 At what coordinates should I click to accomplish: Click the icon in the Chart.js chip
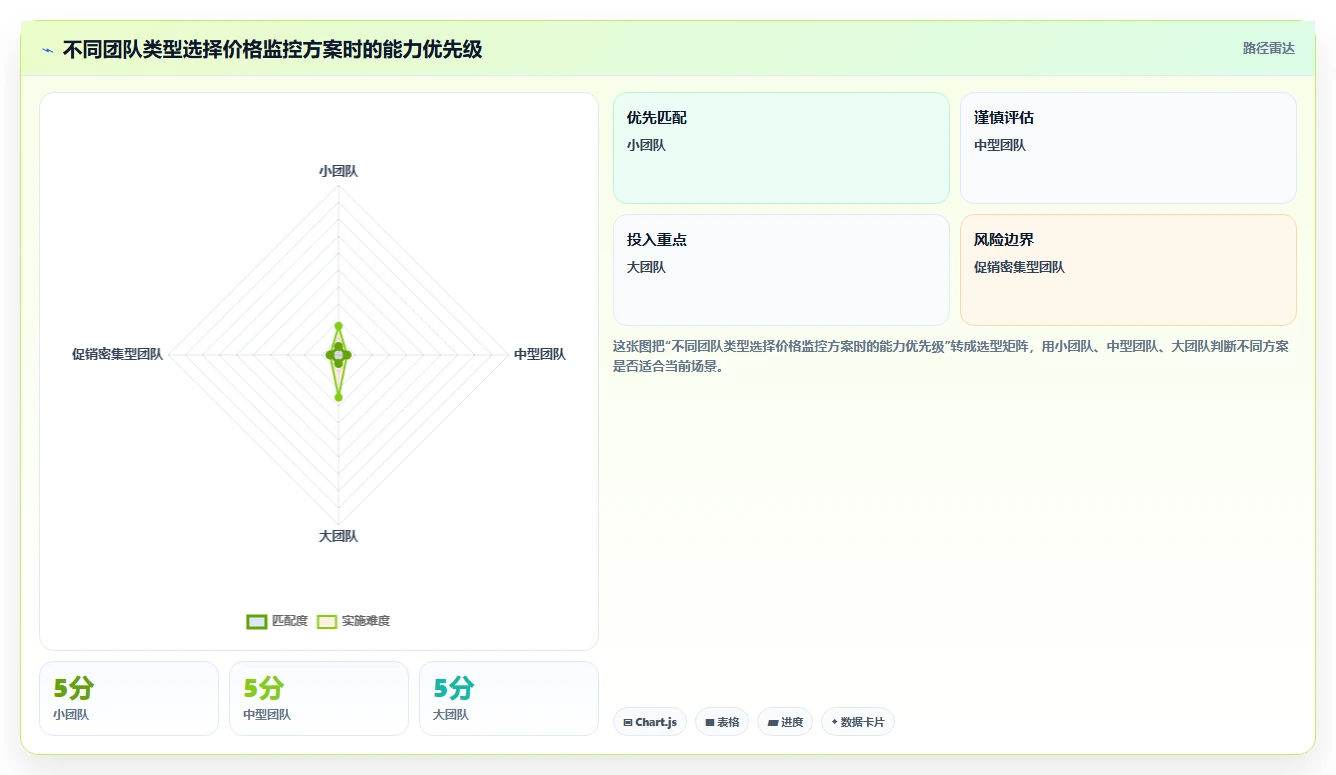pyautogui.click(x=628, y=722)
